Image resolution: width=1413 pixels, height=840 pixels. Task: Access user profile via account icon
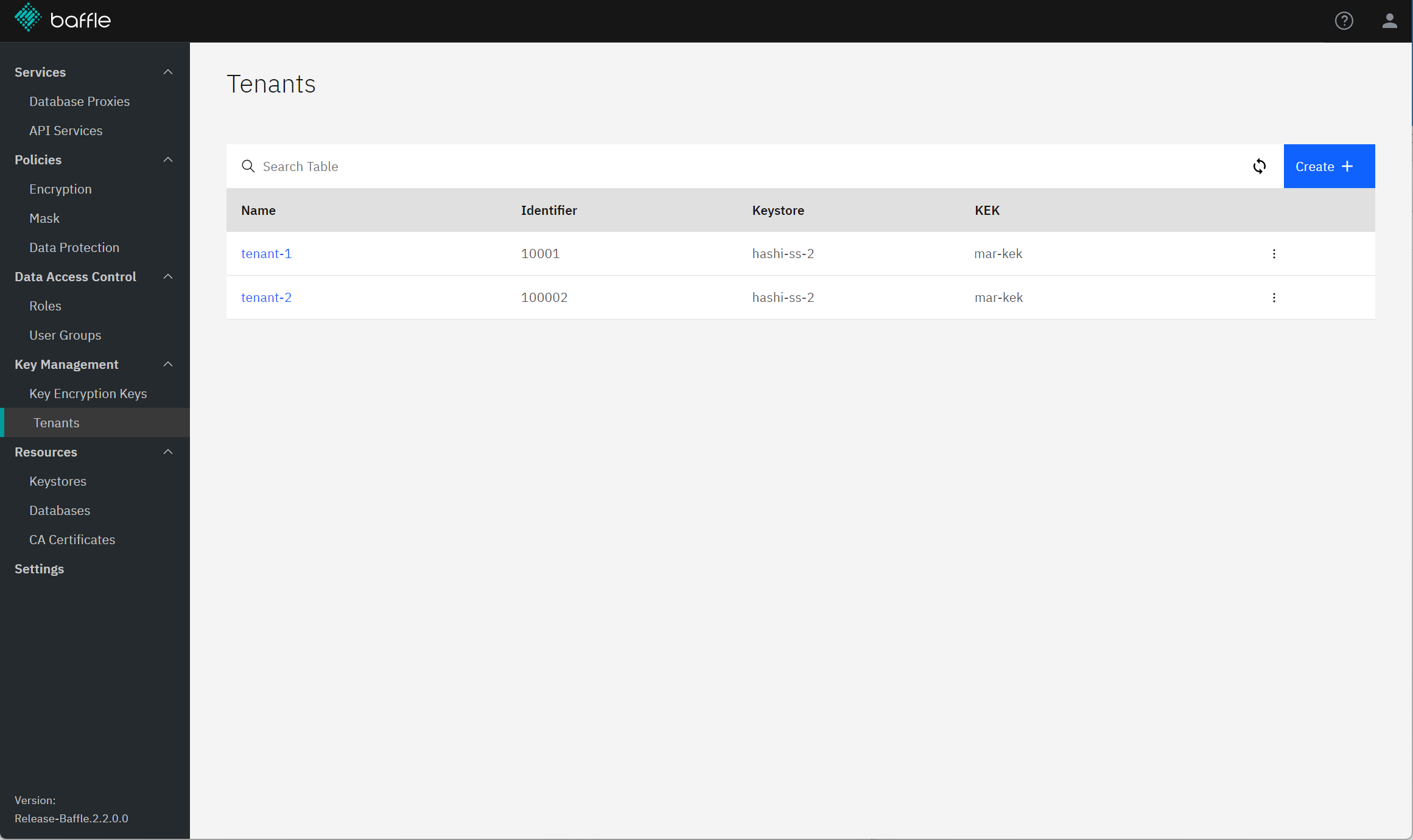pos(1390,21)
